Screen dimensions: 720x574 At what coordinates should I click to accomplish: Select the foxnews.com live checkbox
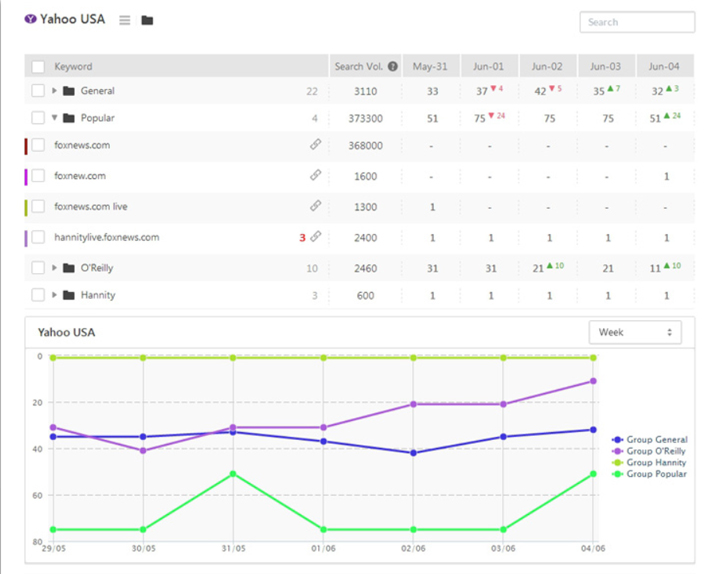[x=38, y=206]
